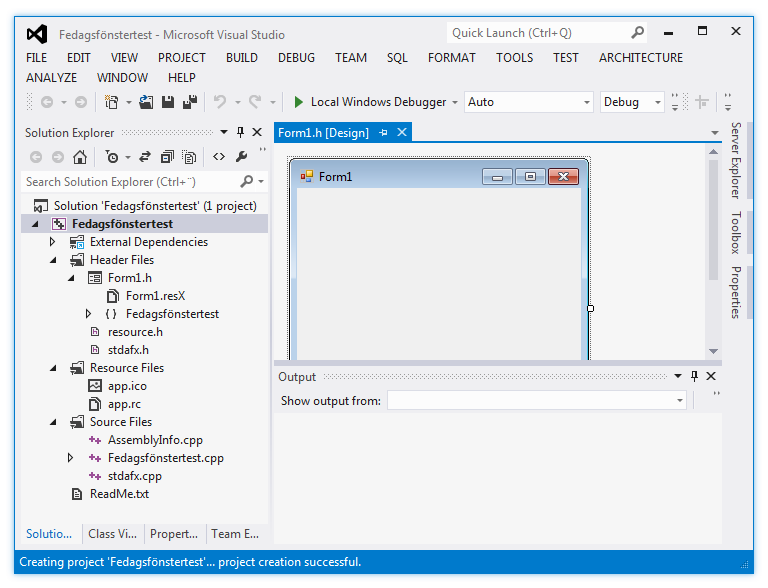Select the ReadMe.txt file
The image size is (768, 588).
[119, 494]
